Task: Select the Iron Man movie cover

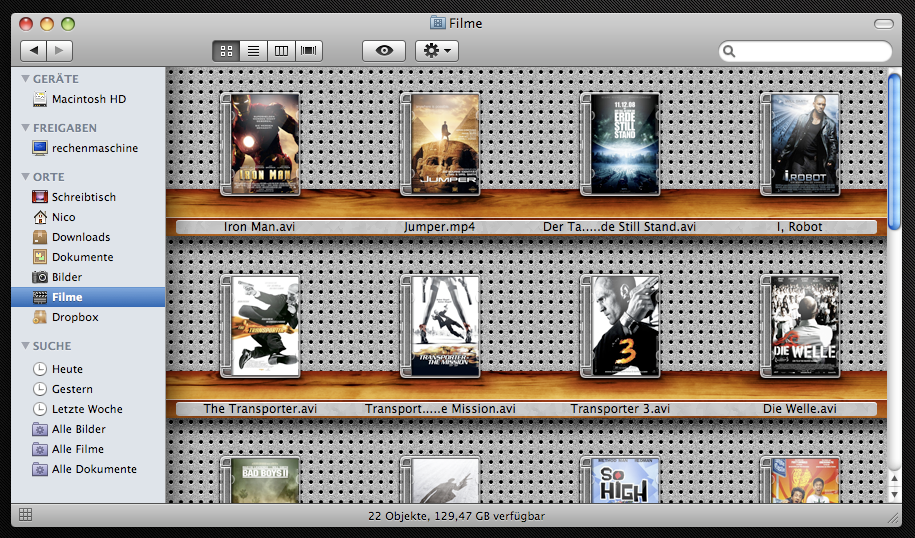Action: click(260, 144)
